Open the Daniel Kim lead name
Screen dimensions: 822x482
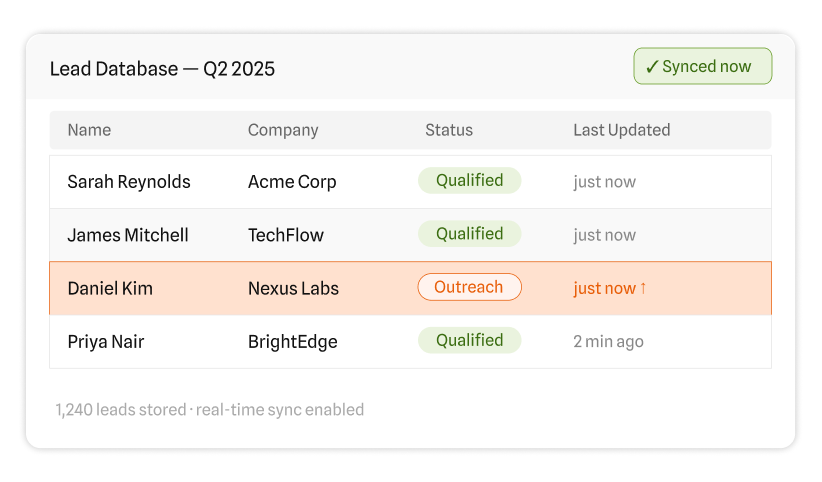click(110, 288)
